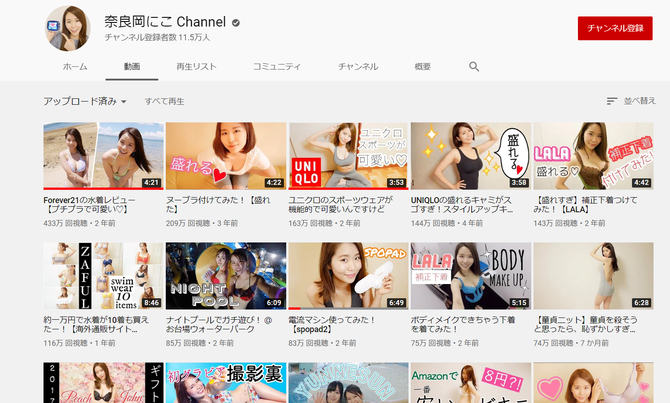Open the SPOPAD video thumbnail
670x403 pixels.
[348, 276]
